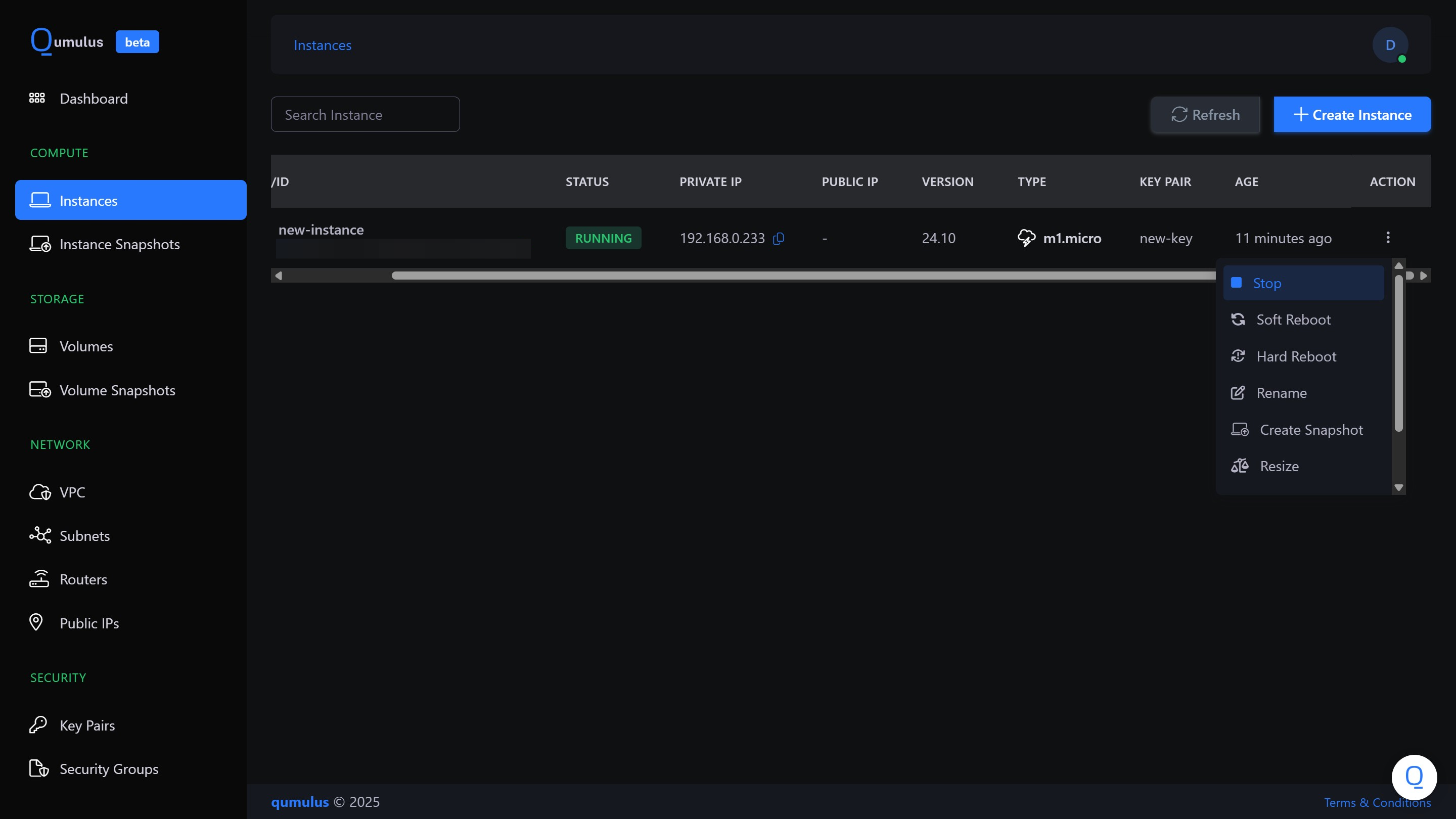1456x819 pixels.
Task: Click the Key Pairs key icon
Action: click(x=38, y=724)
